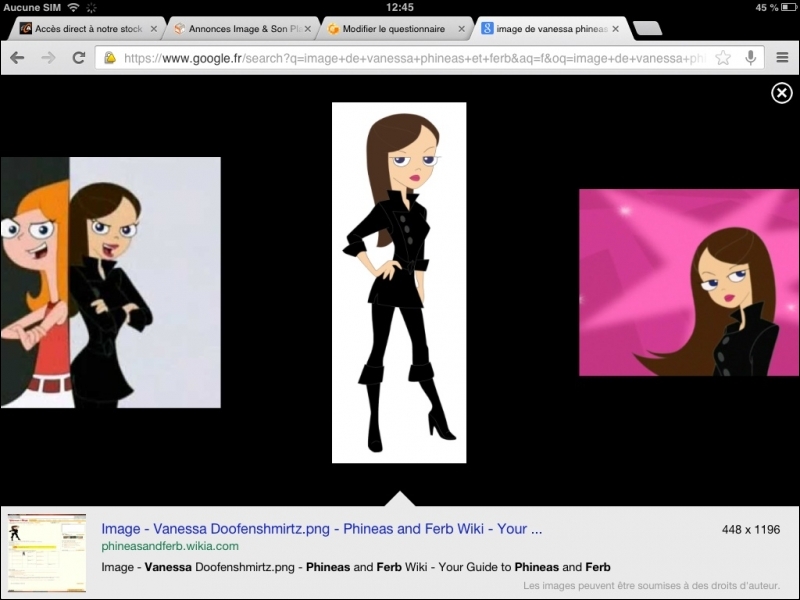800x600 pixels.
Task: Click the 'Les images peuvent être soumises' copyright notice
Action: pos(652,585)
